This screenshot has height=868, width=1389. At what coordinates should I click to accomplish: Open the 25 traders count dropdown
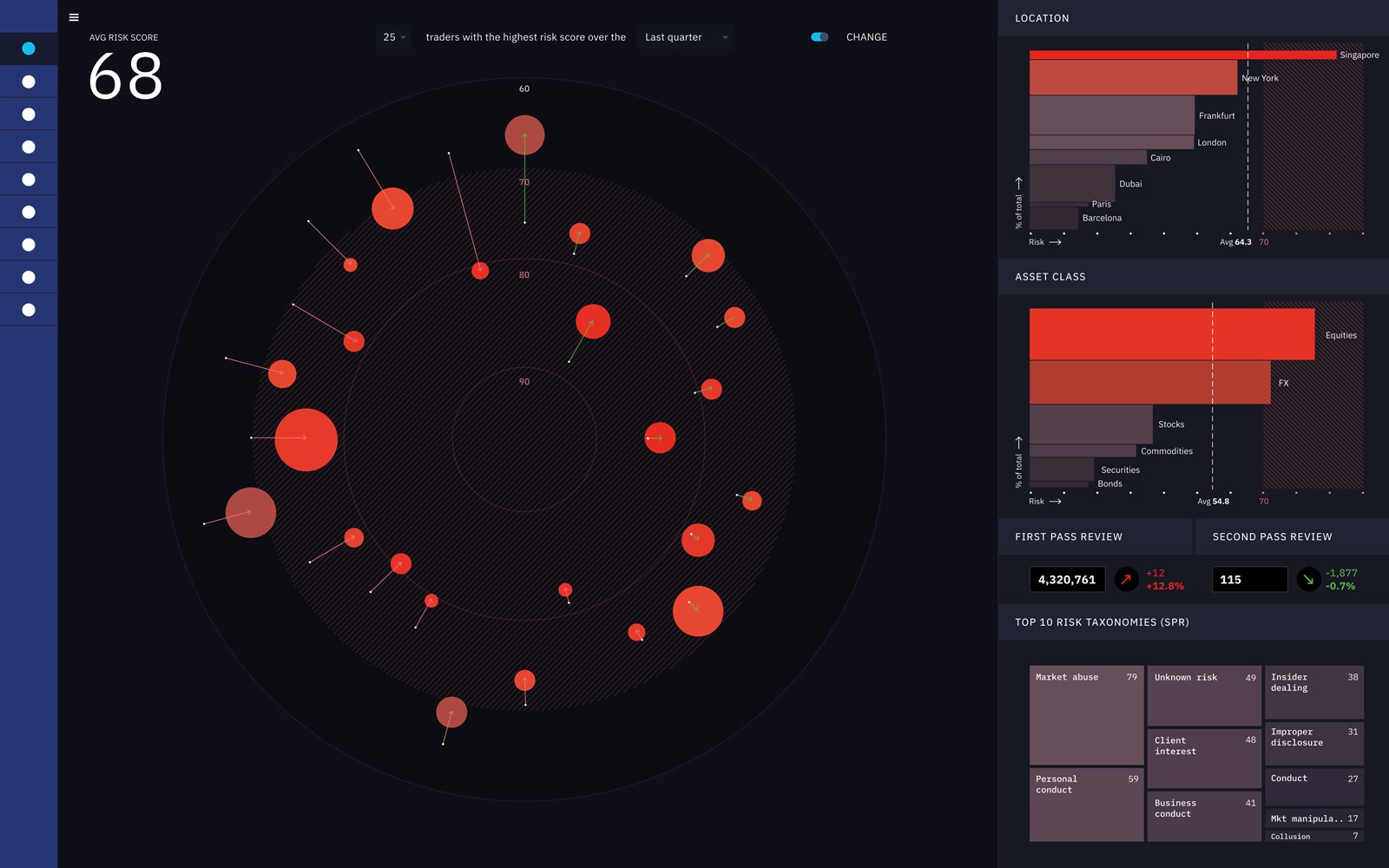[394, 37]
